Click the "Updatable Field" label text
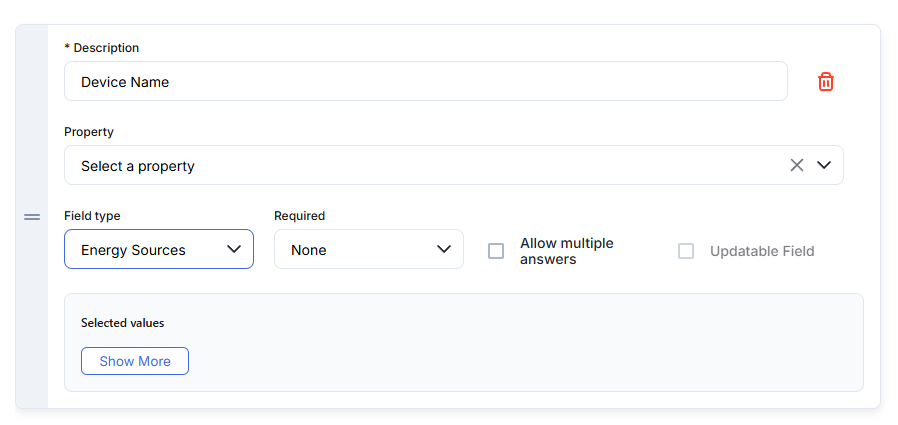 762,251
